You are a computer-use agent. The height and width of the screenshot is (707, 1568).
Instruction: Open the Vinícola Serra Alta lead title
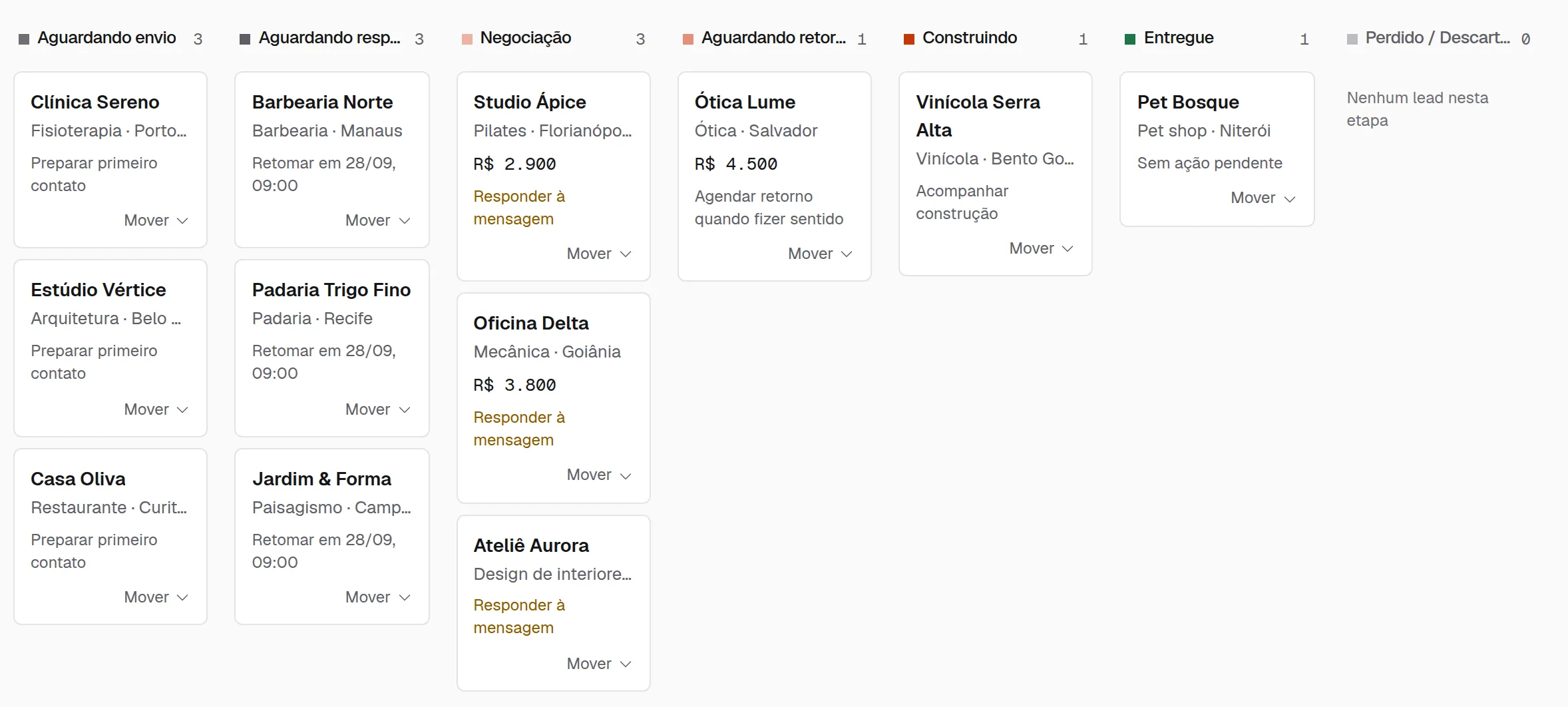coord(978,116)
